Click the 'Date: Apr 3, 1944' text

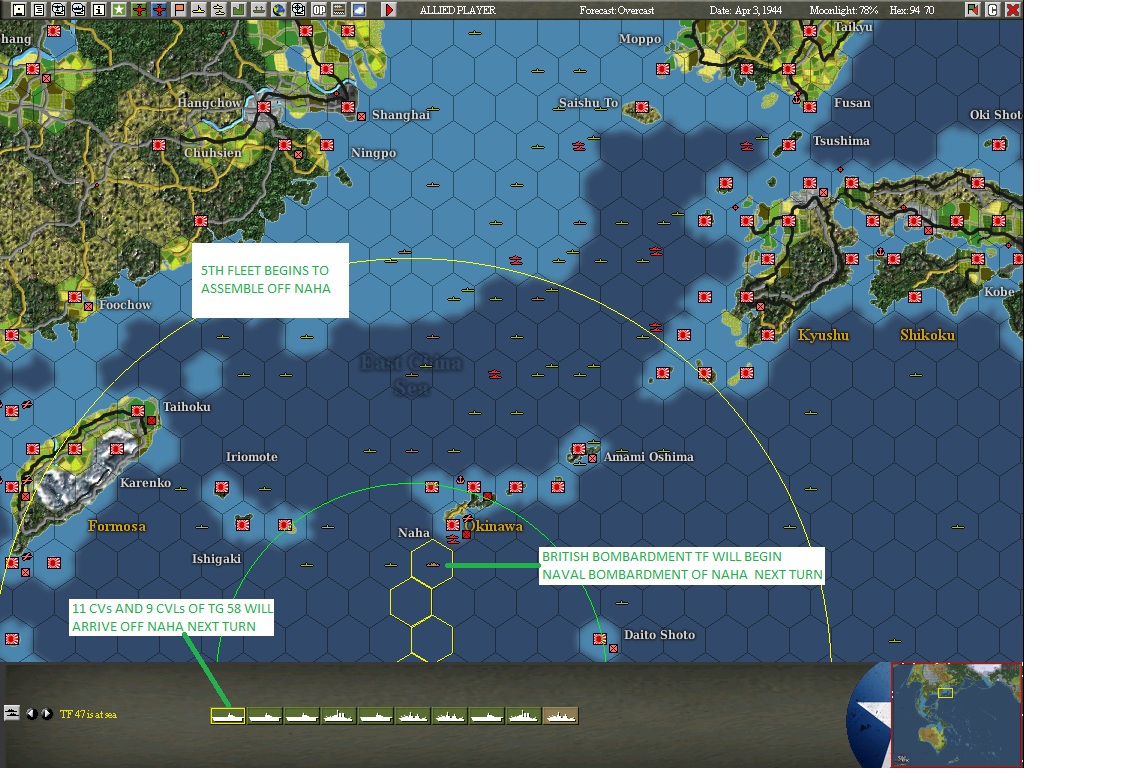[745, 10]
